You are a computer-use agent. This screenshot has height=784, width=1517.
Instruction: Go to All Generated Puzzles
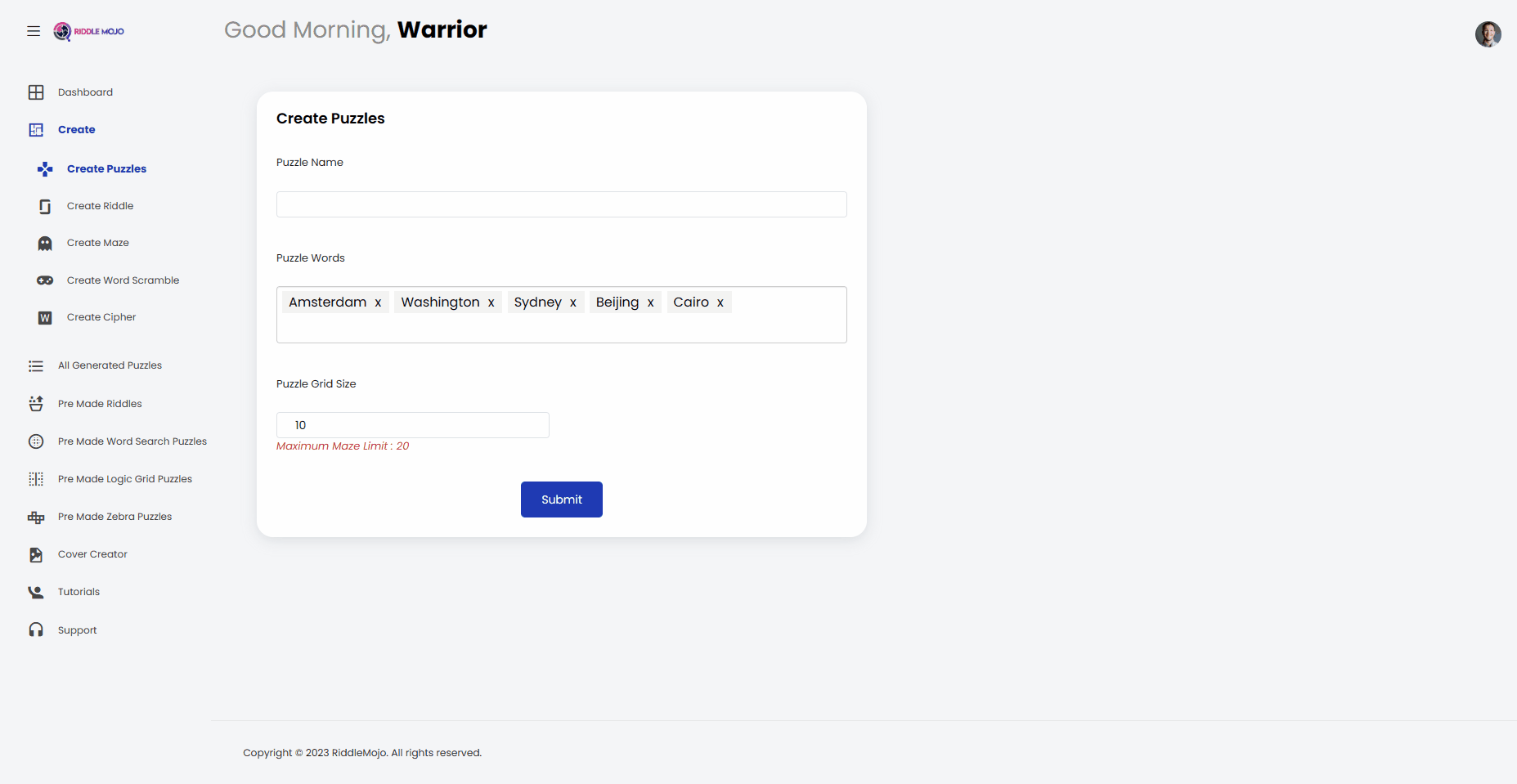tap(110, 365)
